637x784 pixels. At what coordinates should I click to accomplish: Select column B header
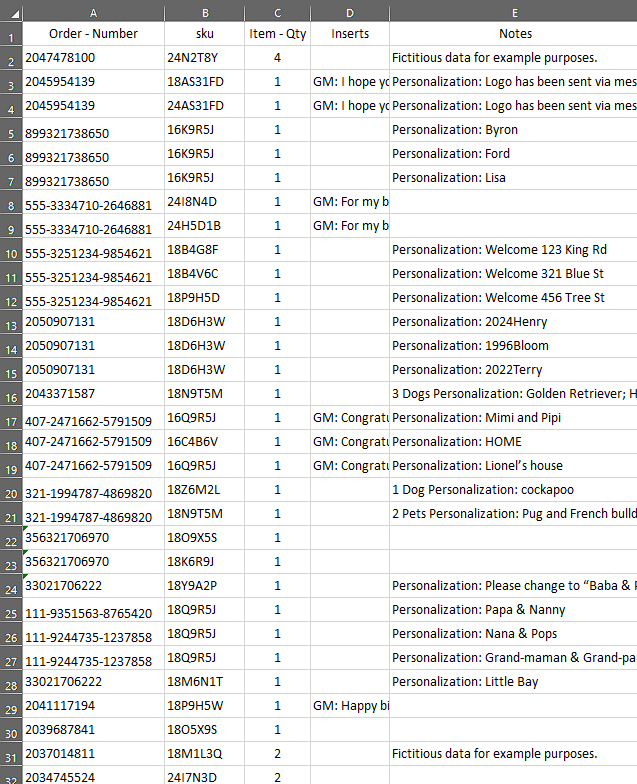click(204, 11)
